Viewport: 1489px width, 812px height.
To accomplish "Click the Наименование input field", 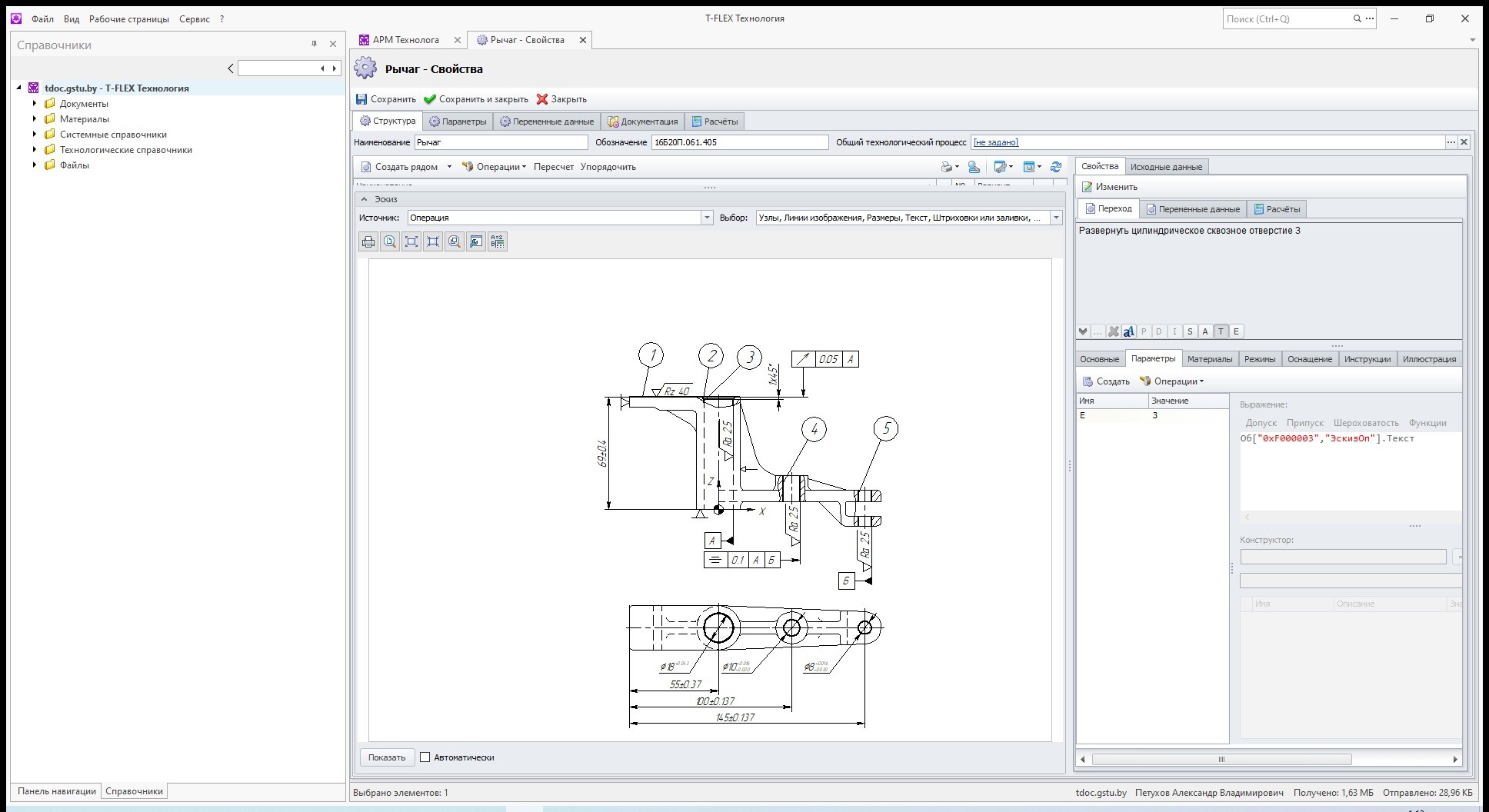I will (501, 142).
